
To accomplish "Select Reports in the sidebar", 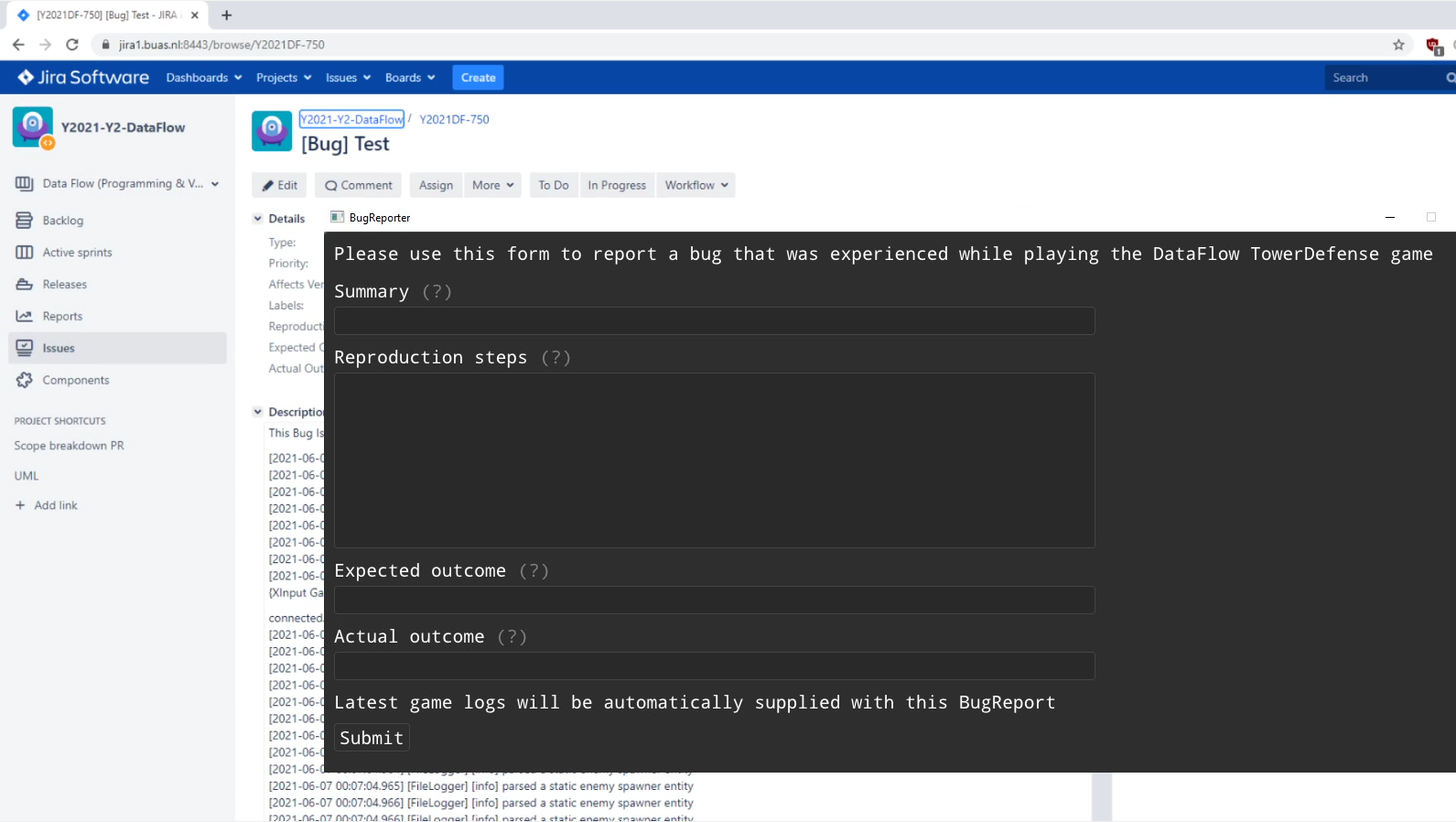I will tap(62, 317).
